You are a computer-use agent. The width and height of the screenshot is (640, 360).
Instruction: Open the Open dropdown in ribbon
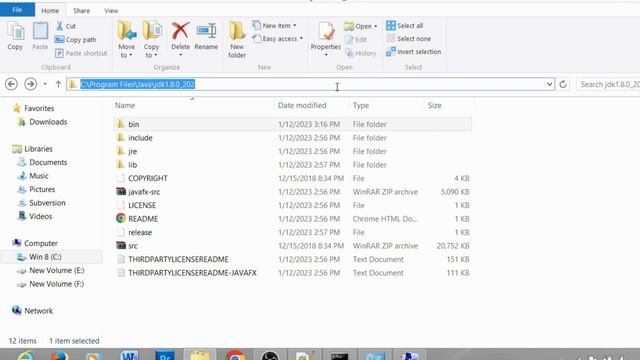[361, 26]
